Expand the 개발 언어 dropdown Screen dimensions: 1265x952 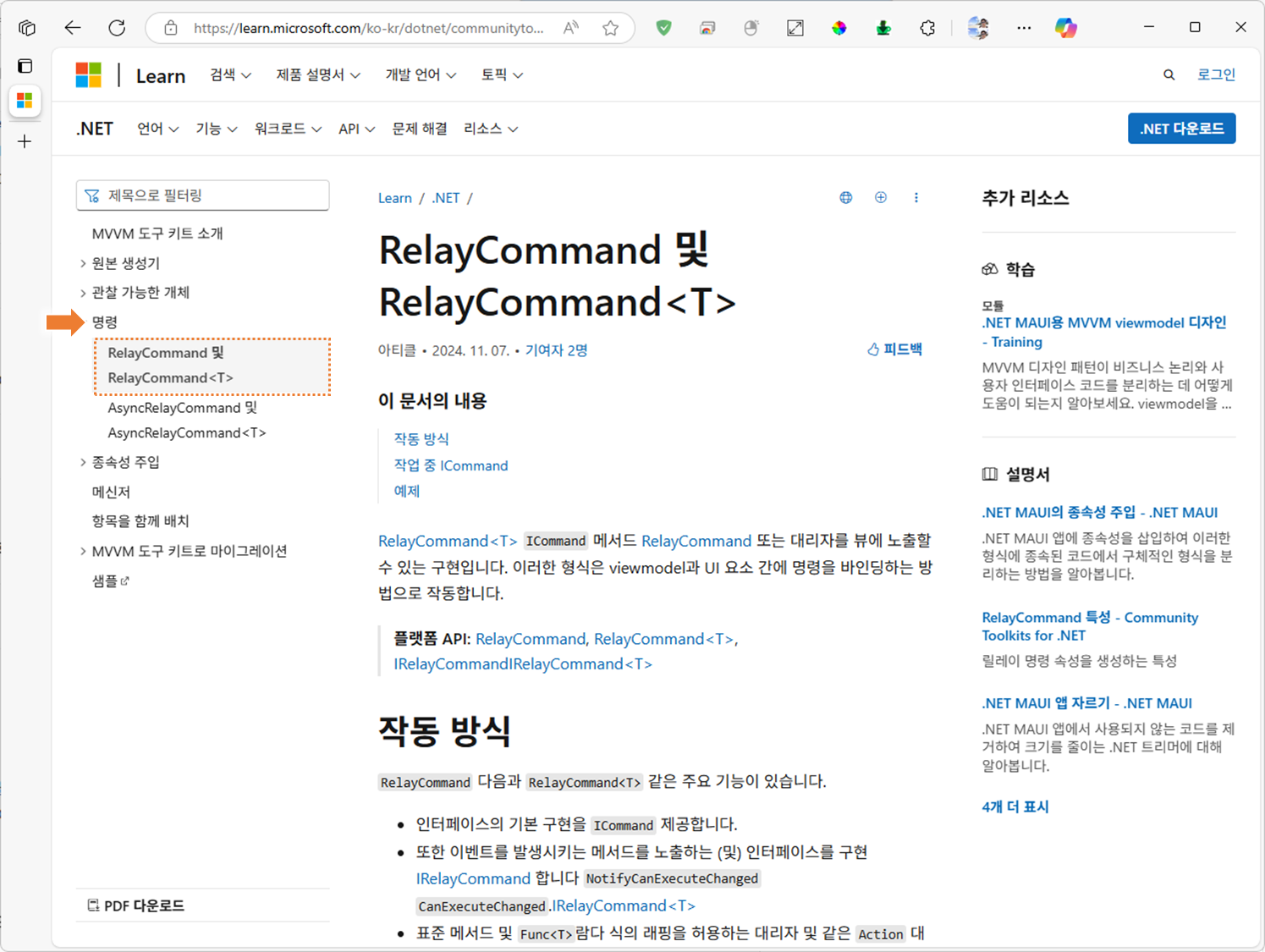(x=421, y=74)
